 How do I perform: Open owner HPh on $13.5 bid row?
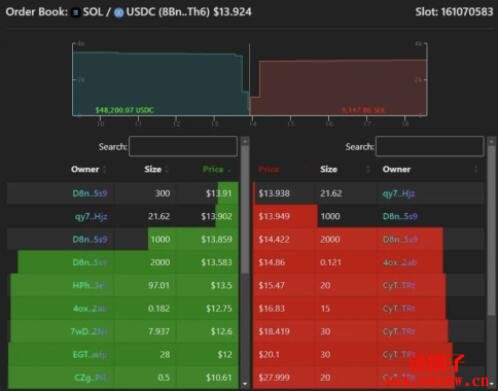click(89, 285)
